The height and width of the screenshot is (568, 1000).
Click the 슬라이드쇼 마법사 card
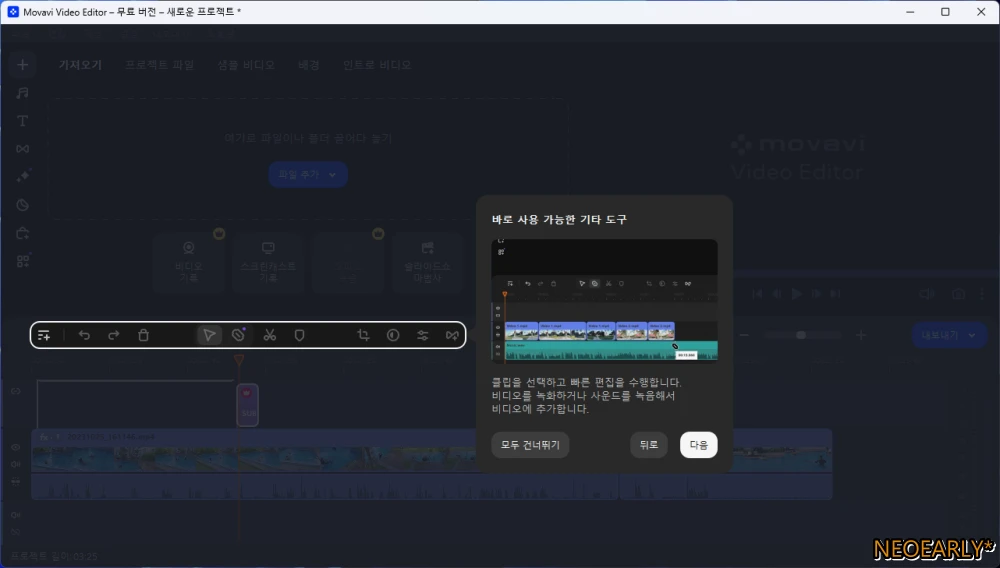coord(427,263)
